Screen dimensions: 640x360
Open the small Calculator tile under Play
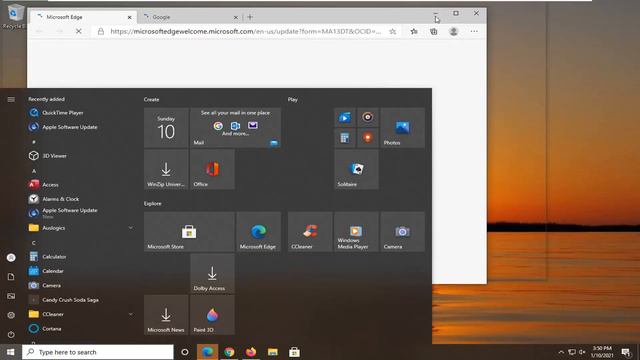coord(345,138)
